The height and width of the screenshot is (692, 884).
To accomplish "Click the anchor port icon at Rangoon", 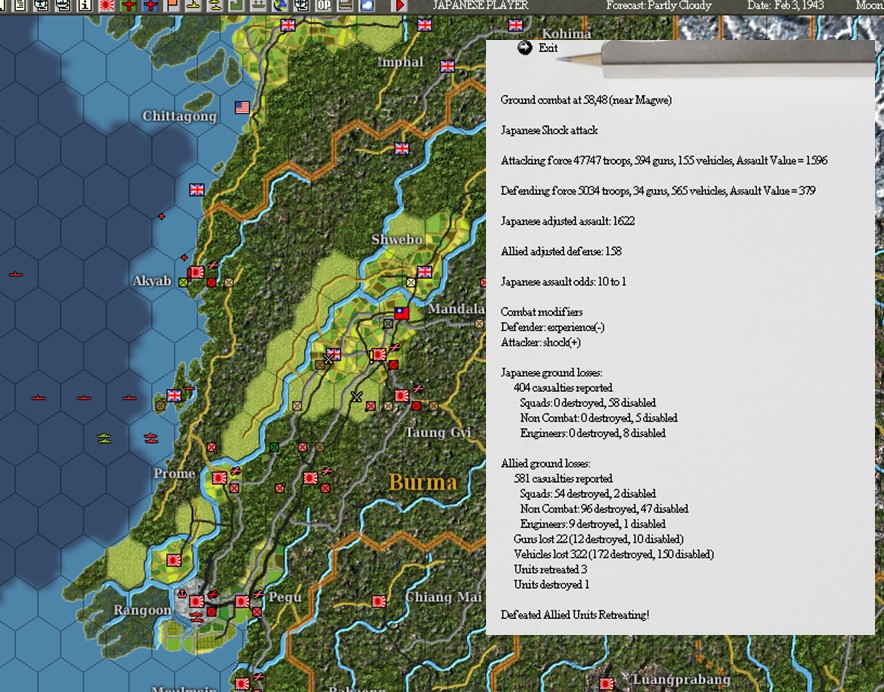I will tap(182, 593).
